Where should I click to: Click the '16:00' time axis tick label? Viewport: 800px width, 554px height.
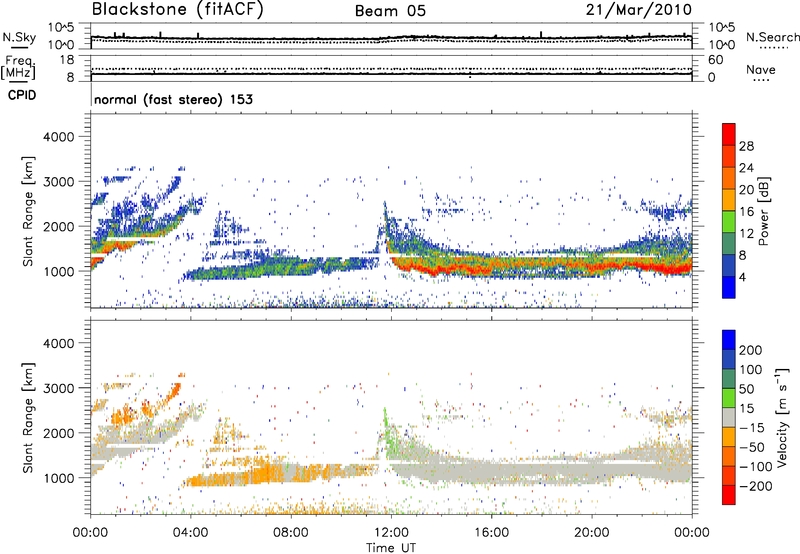(491, 533)
